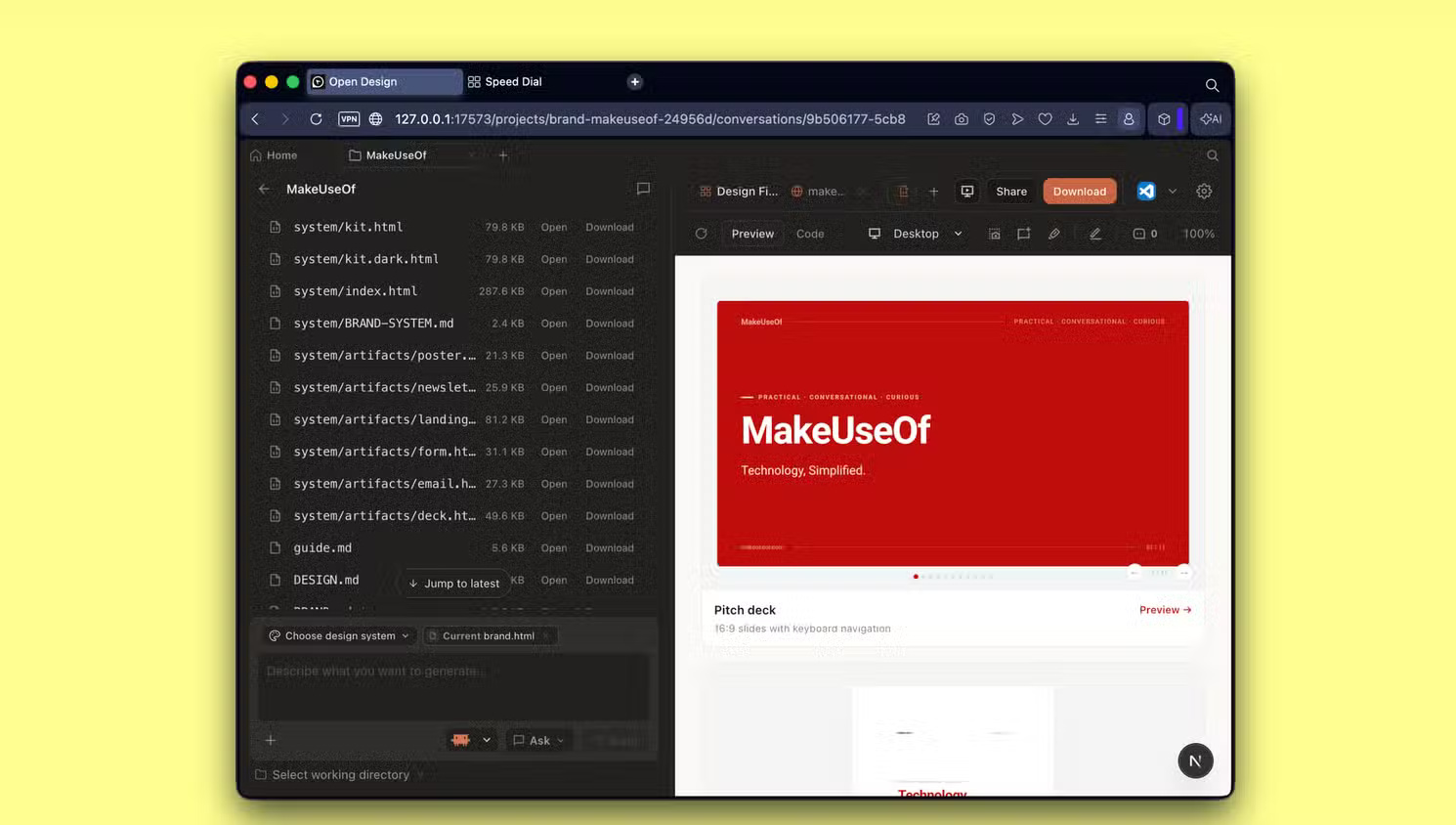Click the globe site info icon

tap(376, 119)
